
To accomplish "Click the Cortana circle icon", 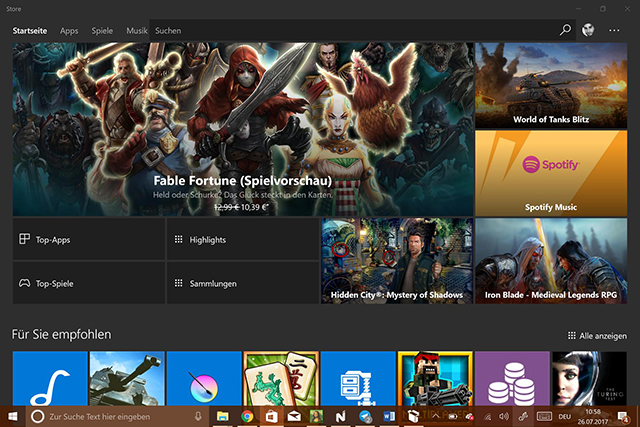I will pyautogui.click(x=38, y=416).
